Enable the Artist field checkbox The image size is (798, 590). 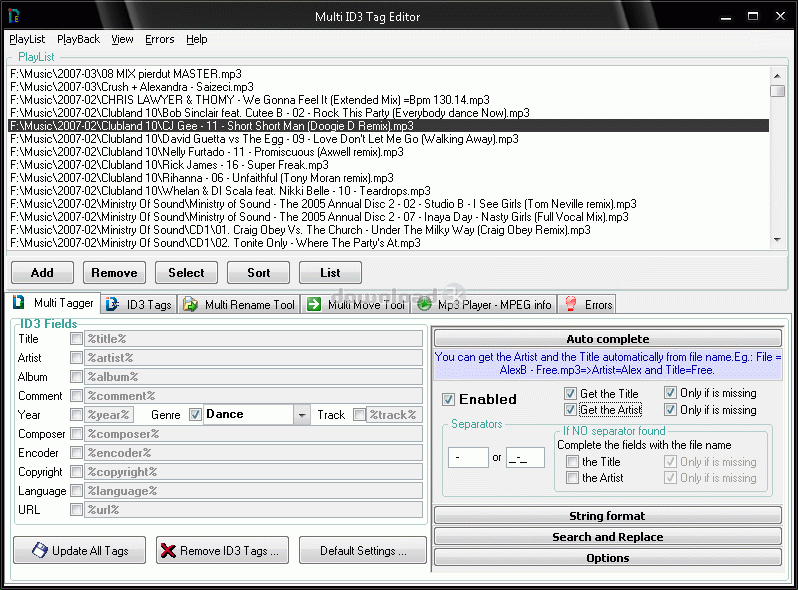[76, 357]
